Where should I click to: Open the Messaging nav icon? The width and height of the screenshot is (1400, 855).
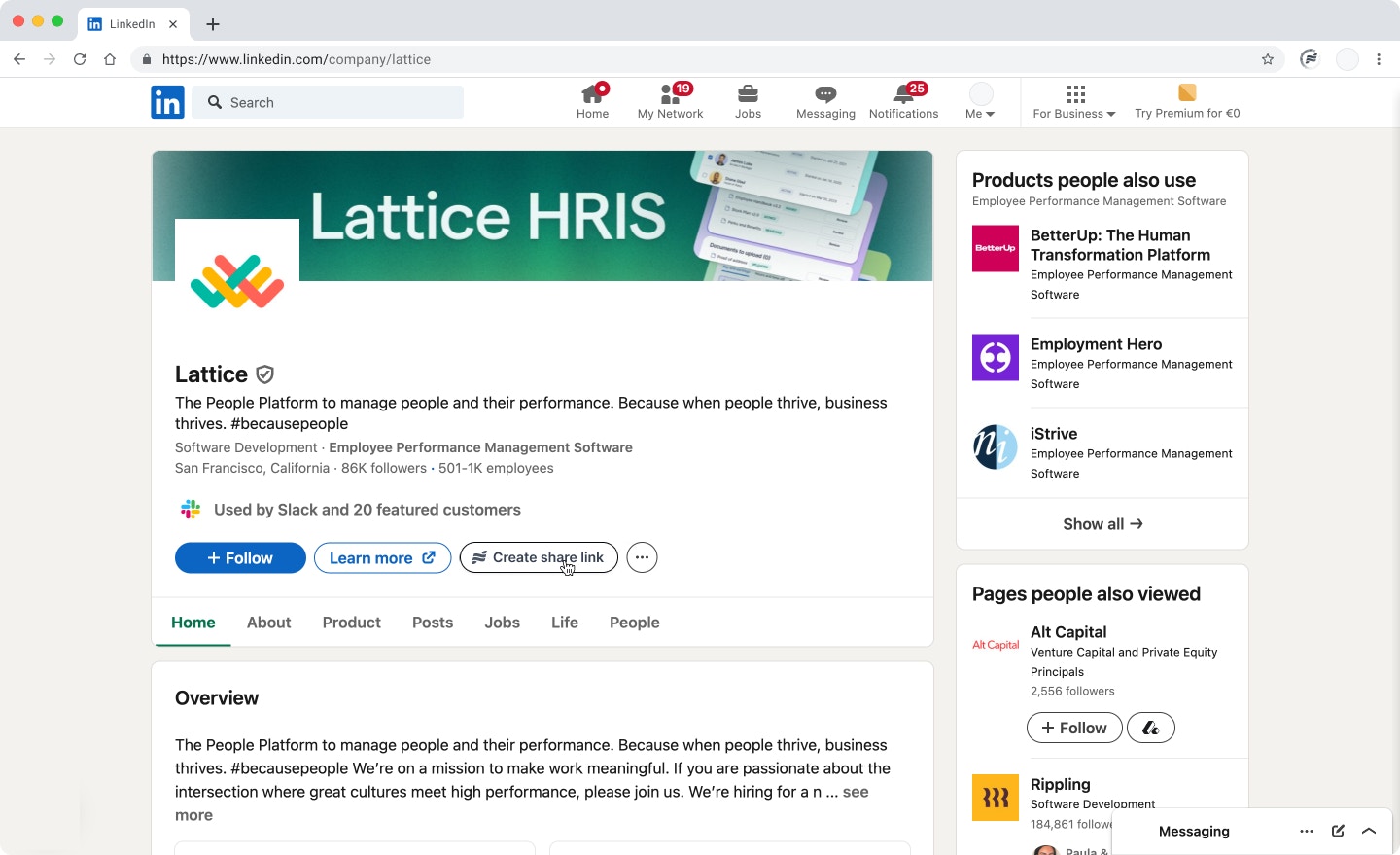(x=825, y=94)
